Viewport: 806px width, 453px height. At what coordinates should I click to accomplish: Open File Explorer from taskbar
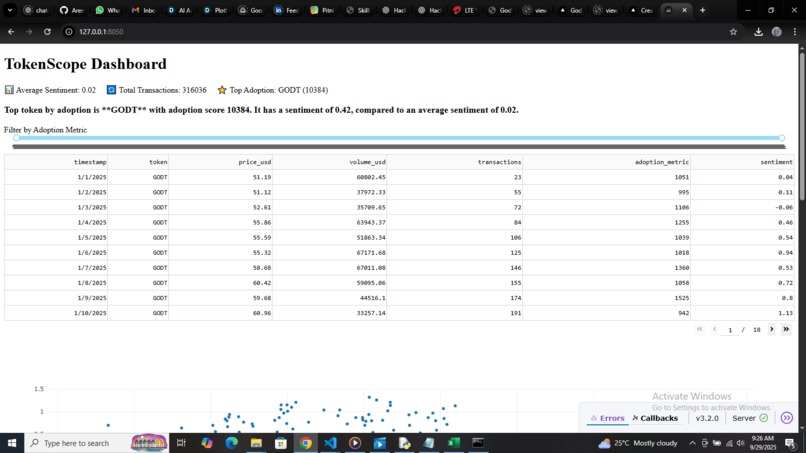tap(256, 443)
